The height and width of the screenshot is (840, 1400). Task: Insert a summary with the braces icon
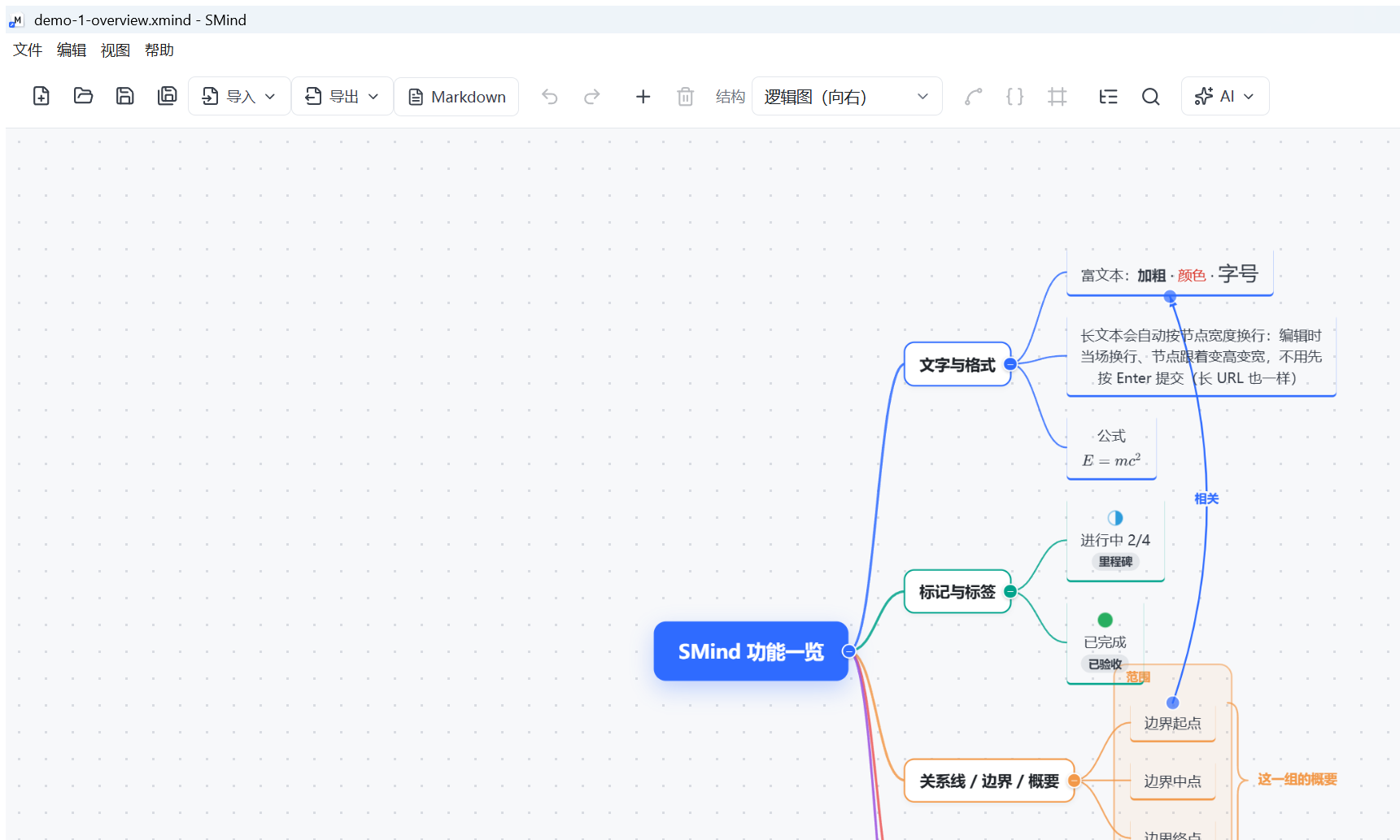pos(1014,97)
